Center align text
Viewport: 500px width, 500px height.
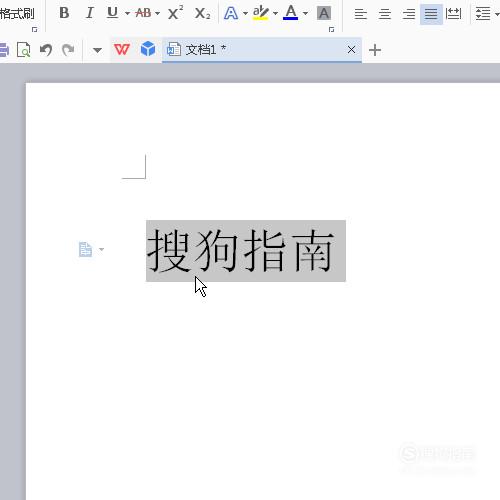[385, 14]
